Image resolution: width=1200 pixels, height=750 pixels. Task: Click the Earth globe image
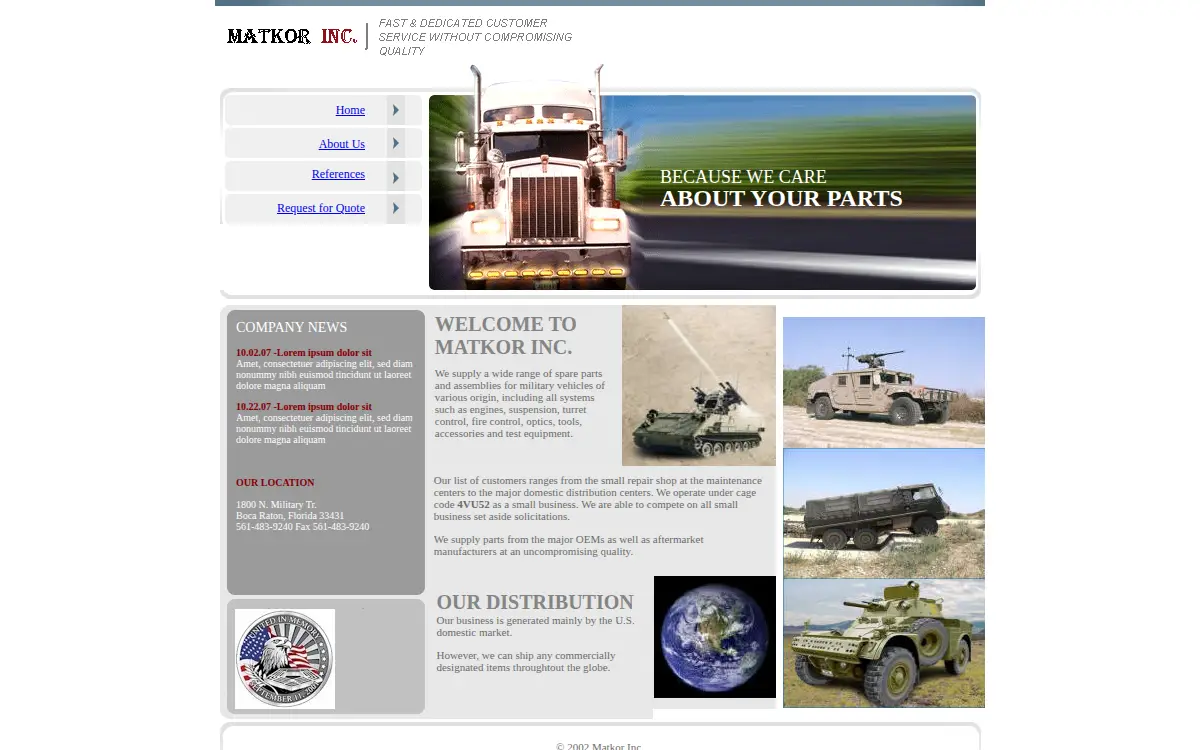click(715, 637)
